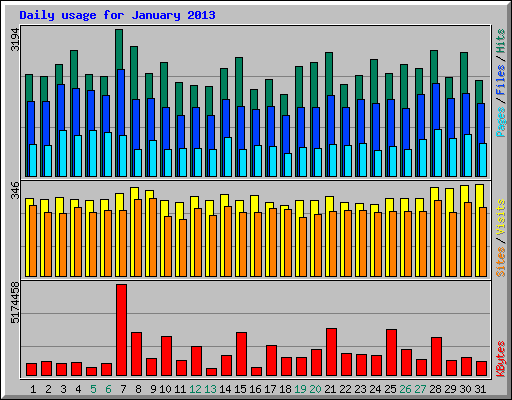Select the 346 visits axis value
This screenshot has width=512, height=400.
[15, 190]
